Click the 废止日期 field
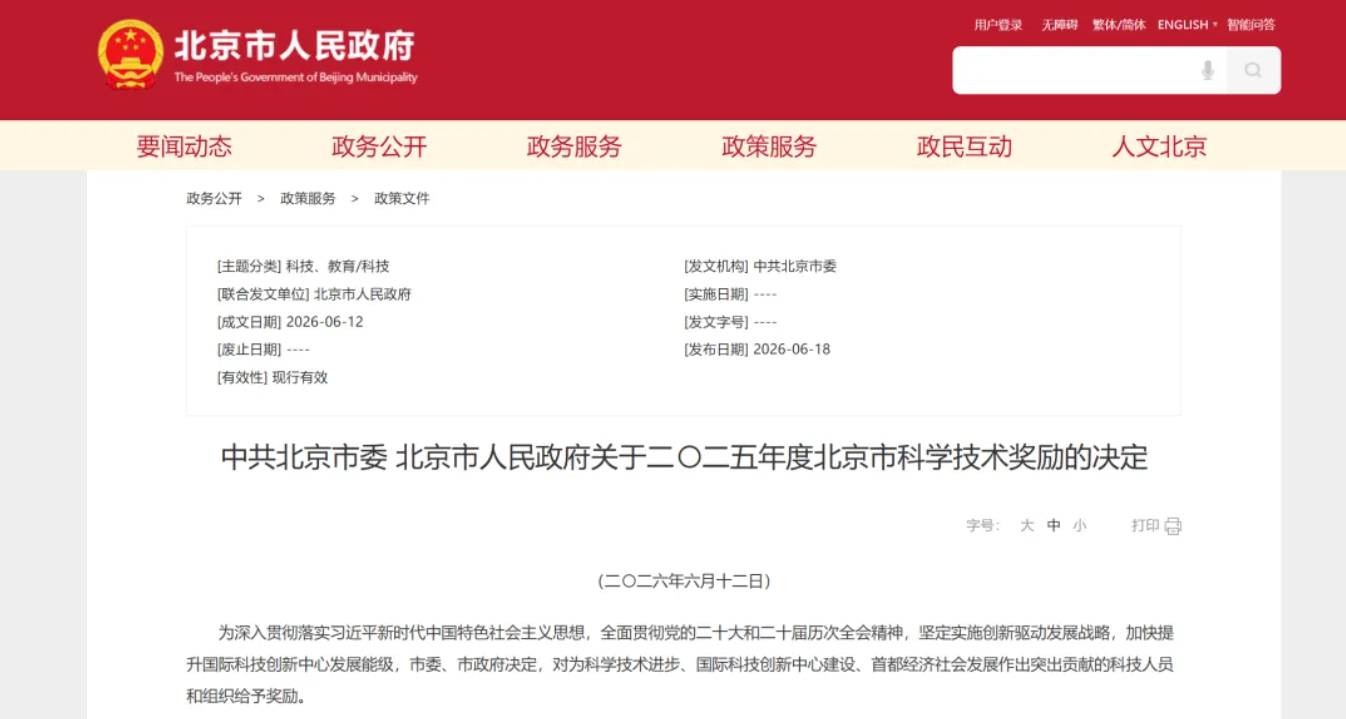This screenshot has width=1346, height=719. click(x=263, y=349)
